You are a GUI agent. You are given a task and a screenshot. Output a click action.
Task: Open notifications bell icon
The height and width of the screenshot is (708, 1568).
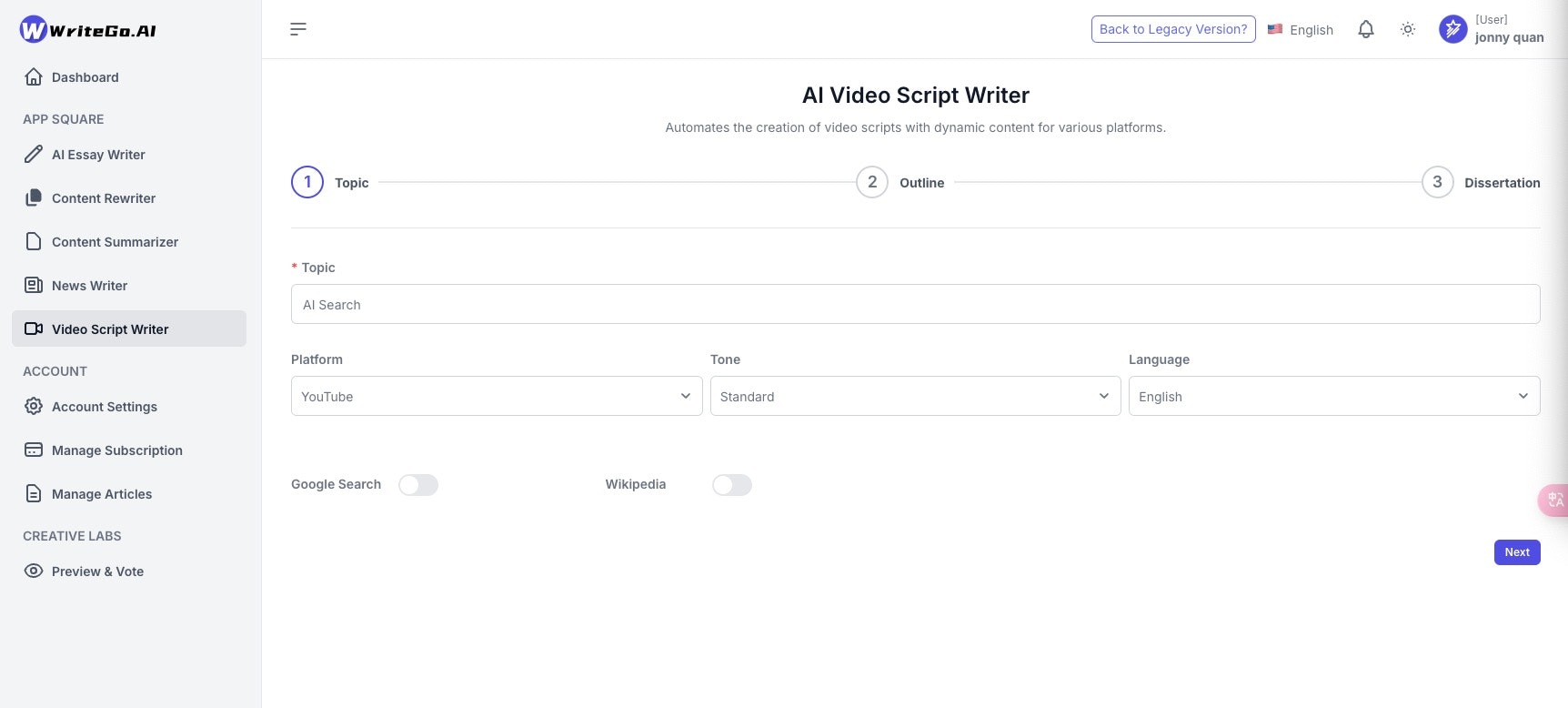1366,29
